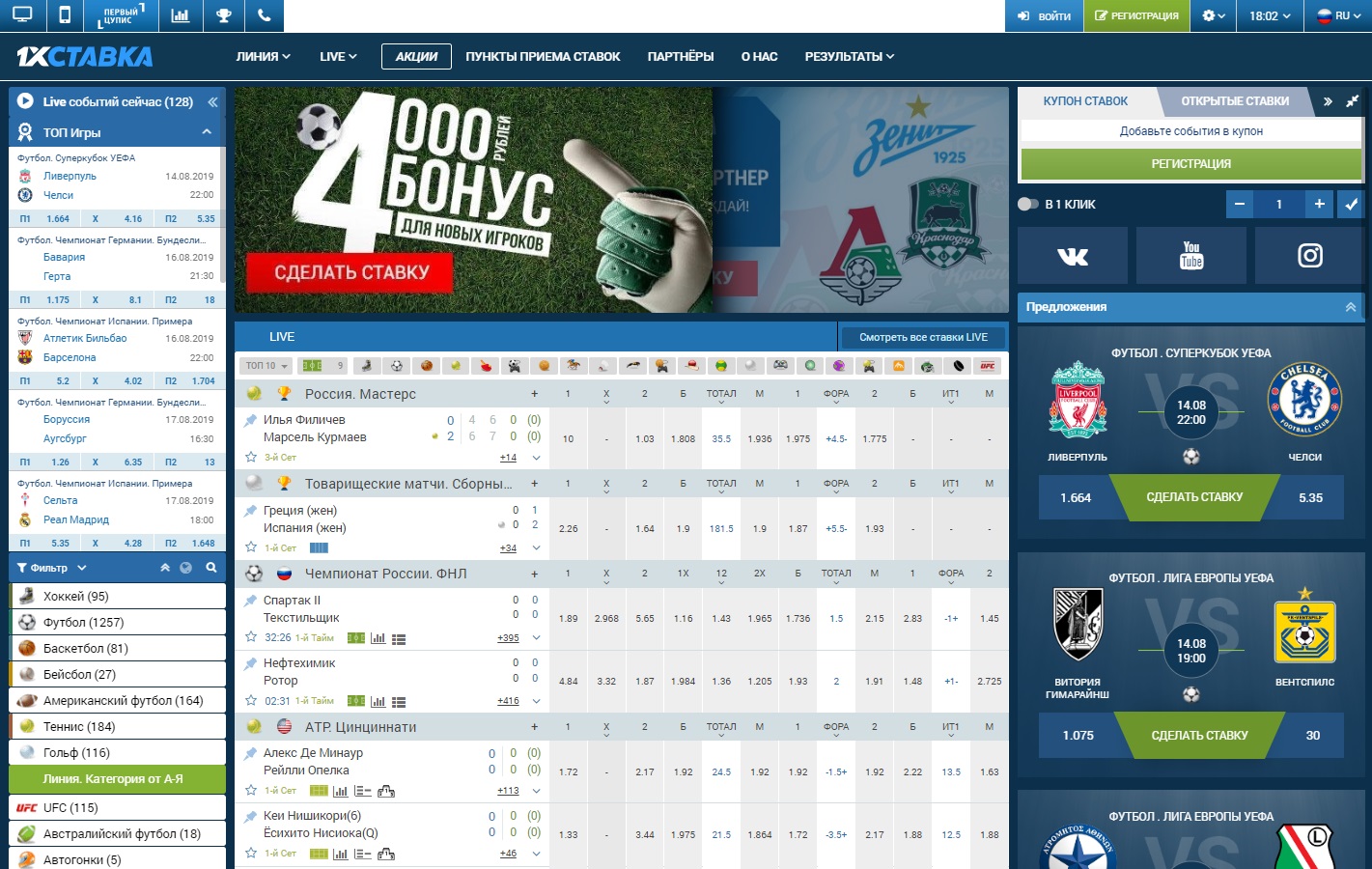
Task: Click РЕГИСТРАЦИЯ in the top bar
Action: pos(1136,15)
